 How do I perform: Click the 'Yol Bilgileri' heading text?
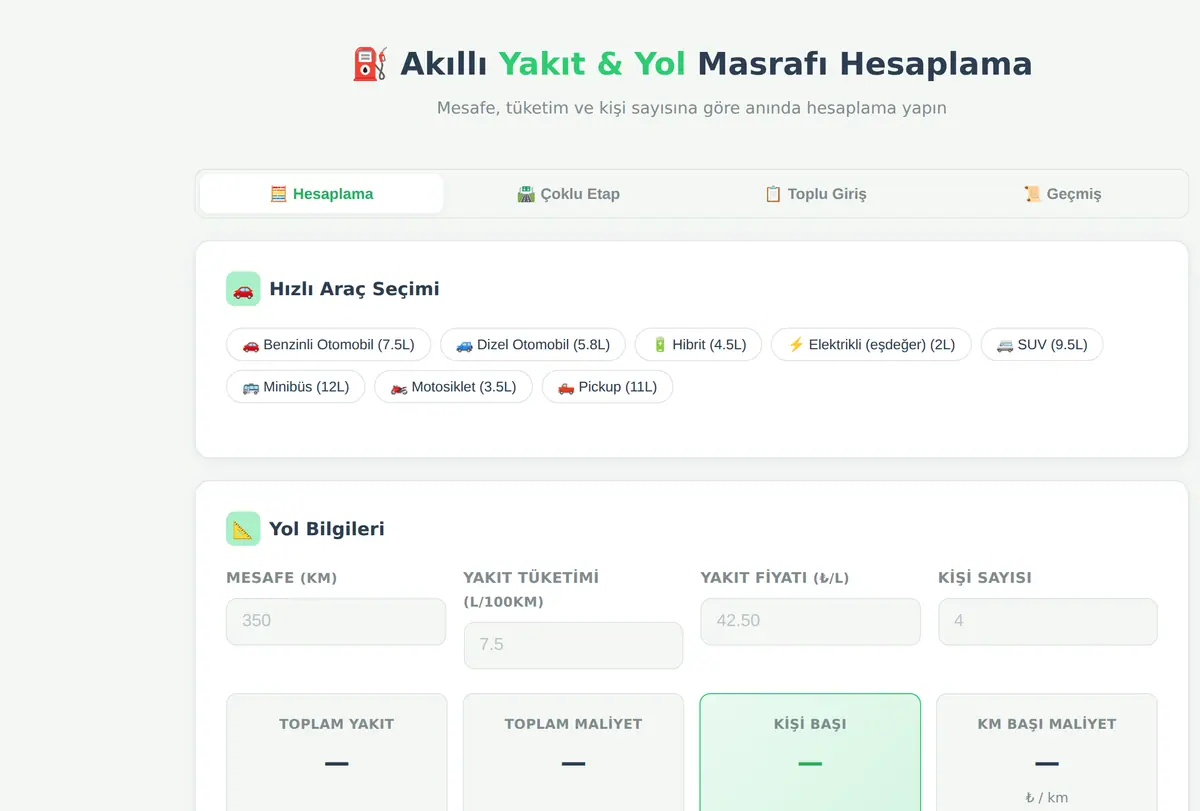(x=327, y=529)
